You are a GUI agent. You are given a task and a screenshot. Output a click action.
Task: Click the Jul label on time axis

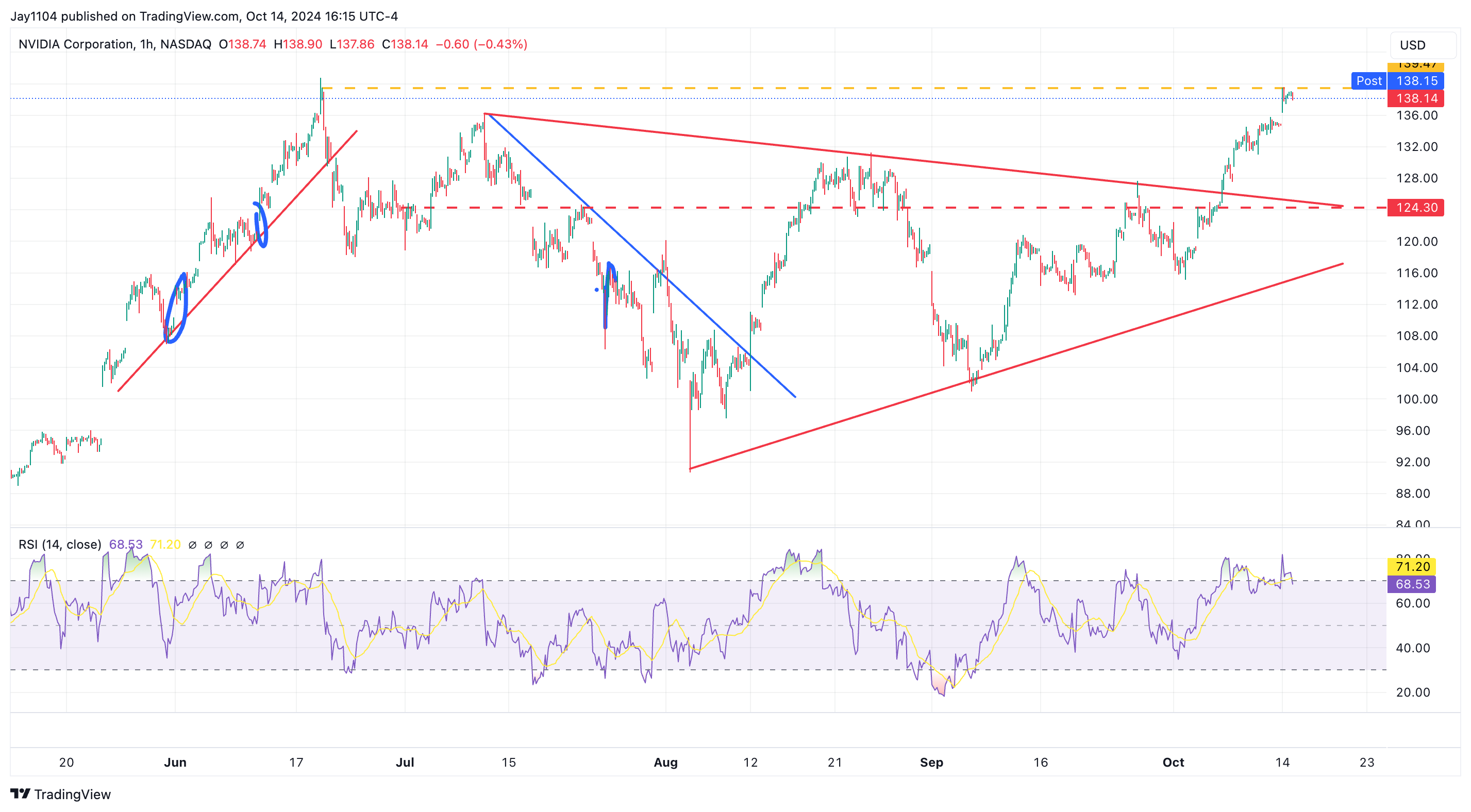[405, 763]
